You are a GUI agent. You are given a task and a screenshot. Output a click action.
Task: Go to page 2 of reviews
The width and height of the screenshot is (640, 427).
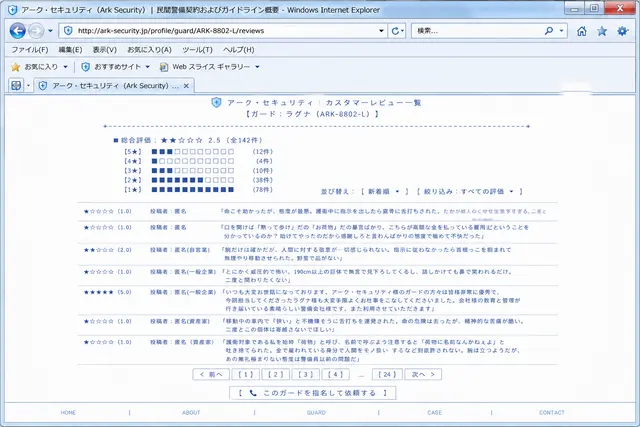[276, 374]
